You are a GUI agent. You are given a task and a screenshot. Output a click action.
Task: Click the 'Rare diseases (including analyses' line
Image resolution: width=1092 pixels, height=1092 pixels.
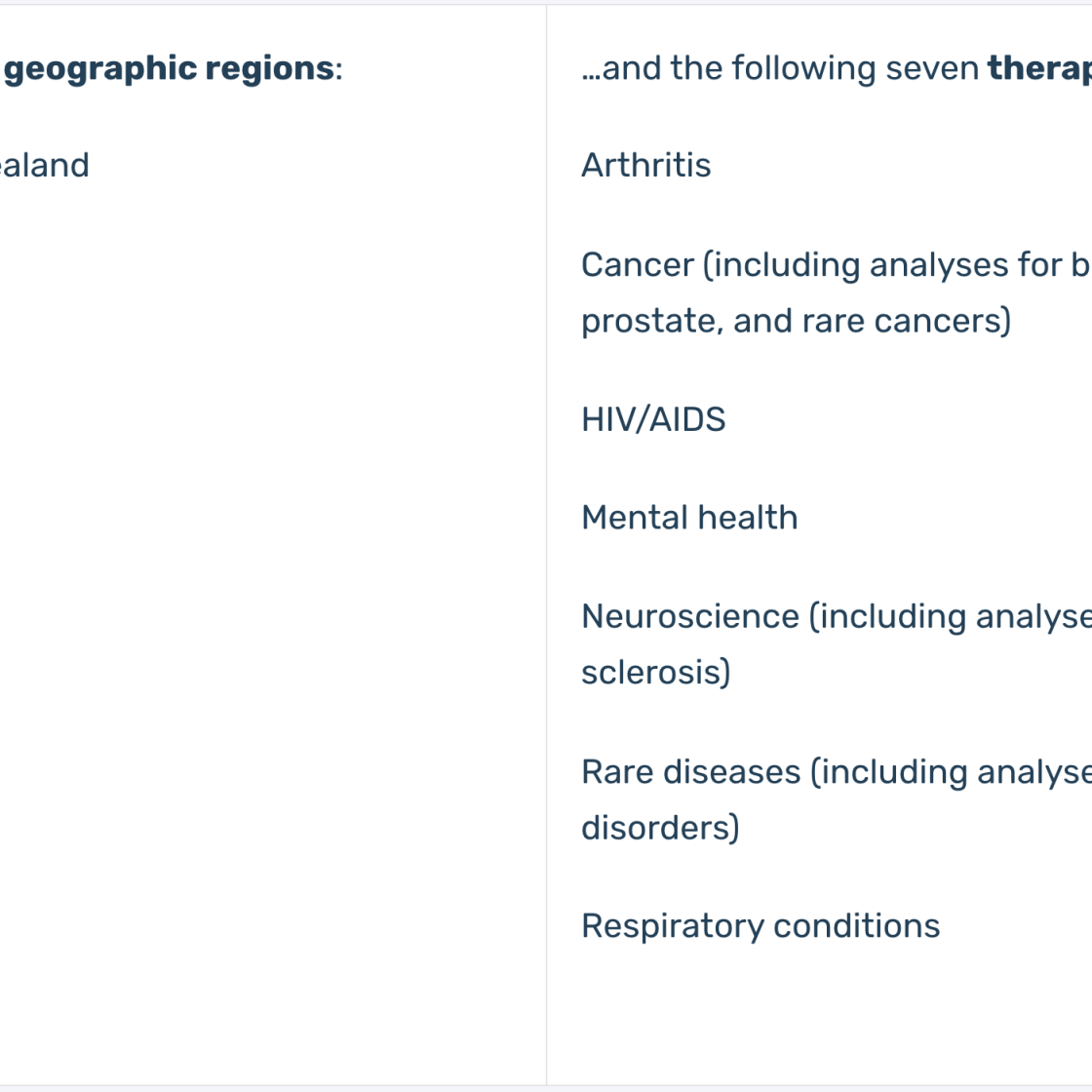tap(837, 772)
